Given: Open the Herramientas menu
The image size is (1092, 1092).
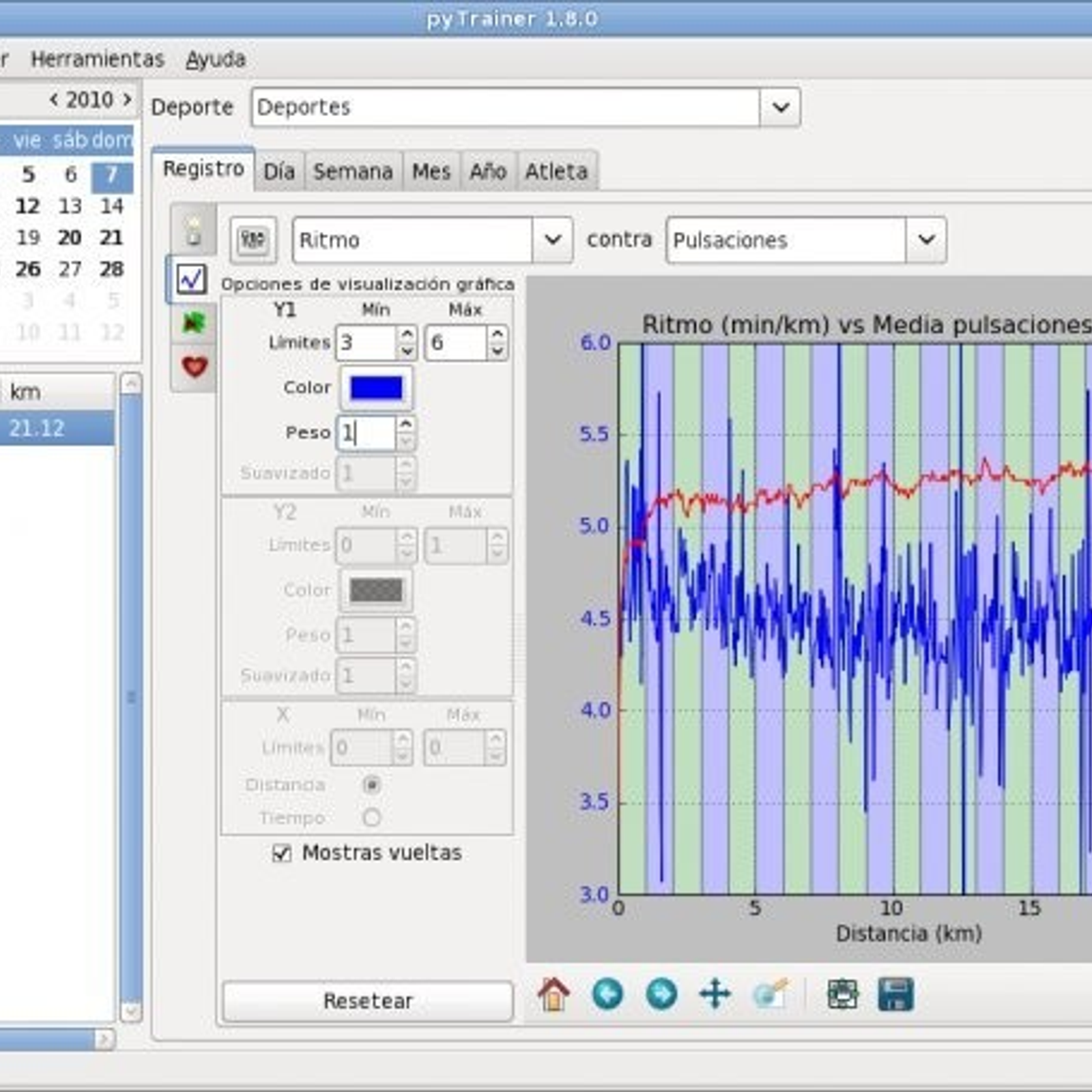Looking at the screenshot, I should [x=98, y=59].
